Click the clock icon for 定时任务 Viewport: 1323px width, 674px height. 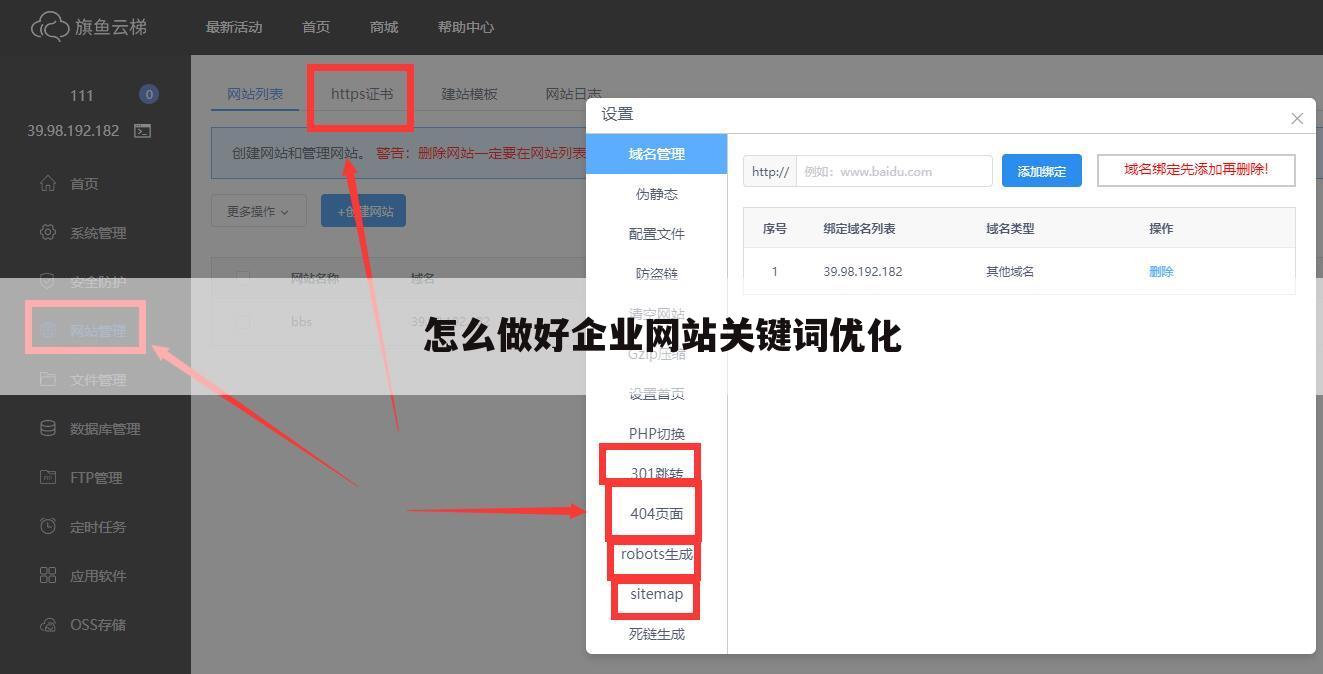(x=47, y=526)
